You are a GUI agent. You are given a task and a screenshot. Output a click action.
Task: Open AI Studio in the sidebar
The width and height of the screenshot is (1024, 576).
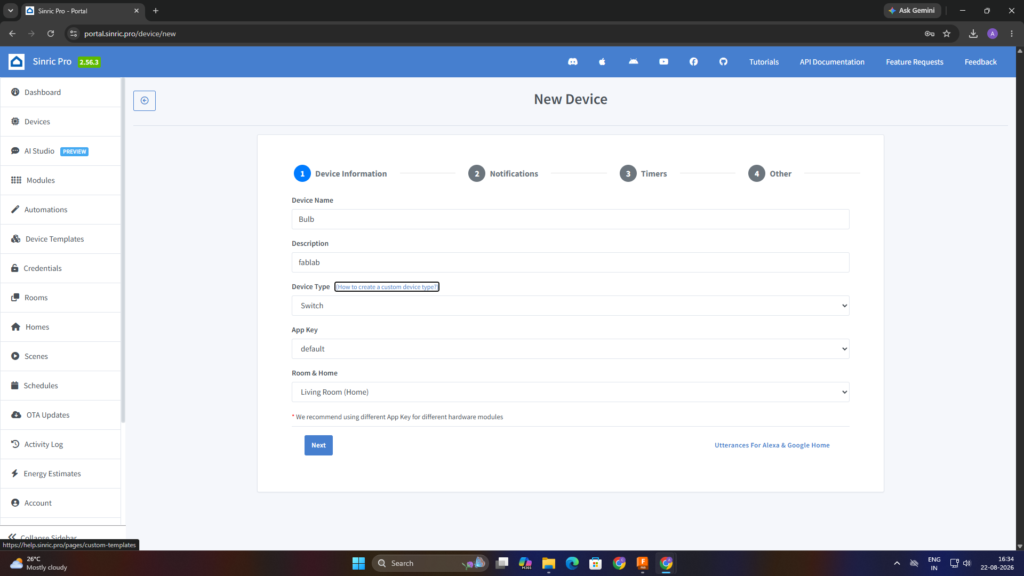pos(60,151)
